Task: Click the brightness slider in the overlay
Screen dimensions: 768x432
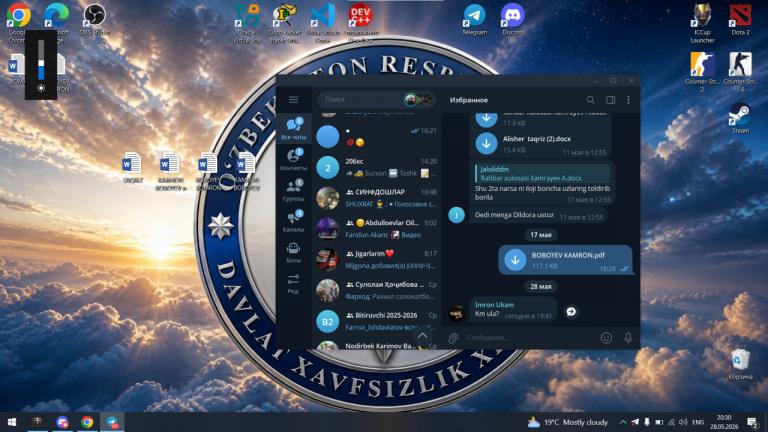Action: coord(41,59)
